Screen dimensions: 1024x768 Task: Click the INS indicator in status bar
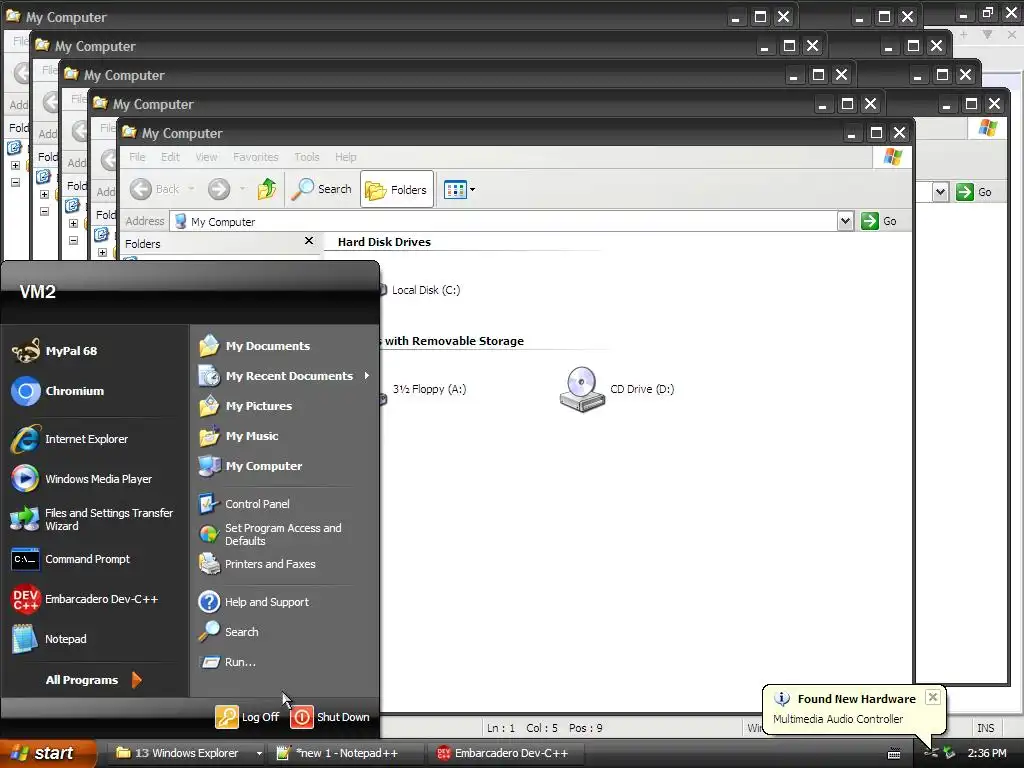pyautogui.click(x=985, y=728)
